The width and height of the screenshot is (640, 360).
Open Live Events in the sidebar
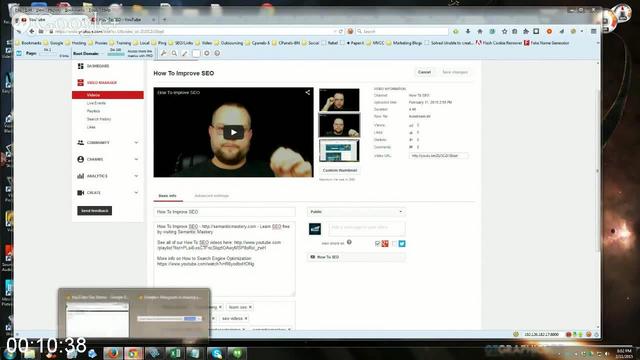click(96, 103)
